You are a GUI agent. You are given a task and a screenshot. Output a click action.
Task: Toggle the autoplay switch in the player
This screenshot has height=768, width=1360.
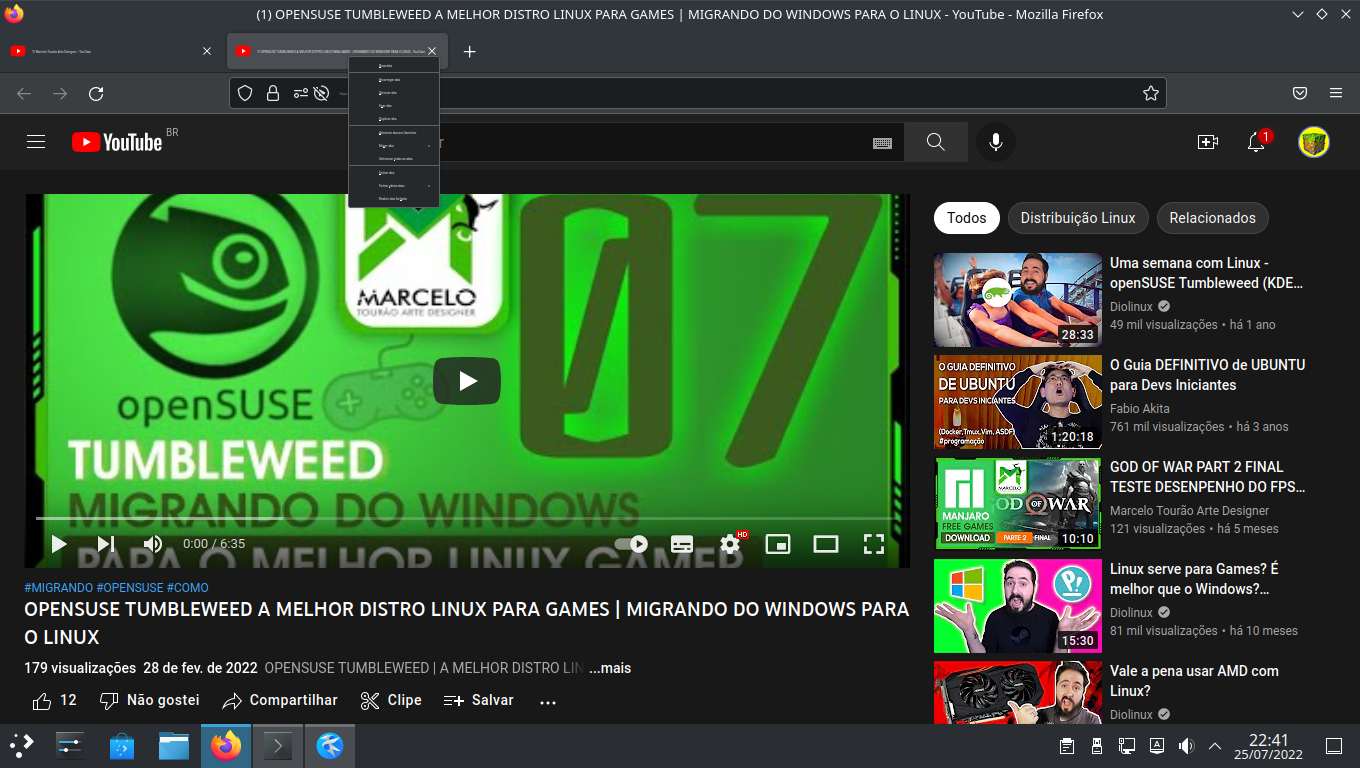click(631, 544)
